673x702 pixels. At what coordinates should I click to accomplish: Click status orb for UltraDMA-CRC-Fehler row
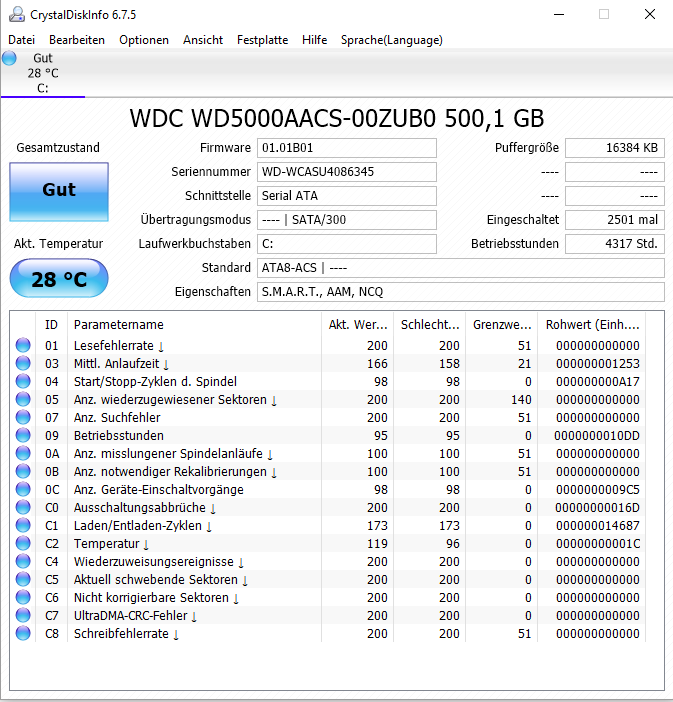tap(23, 615)
